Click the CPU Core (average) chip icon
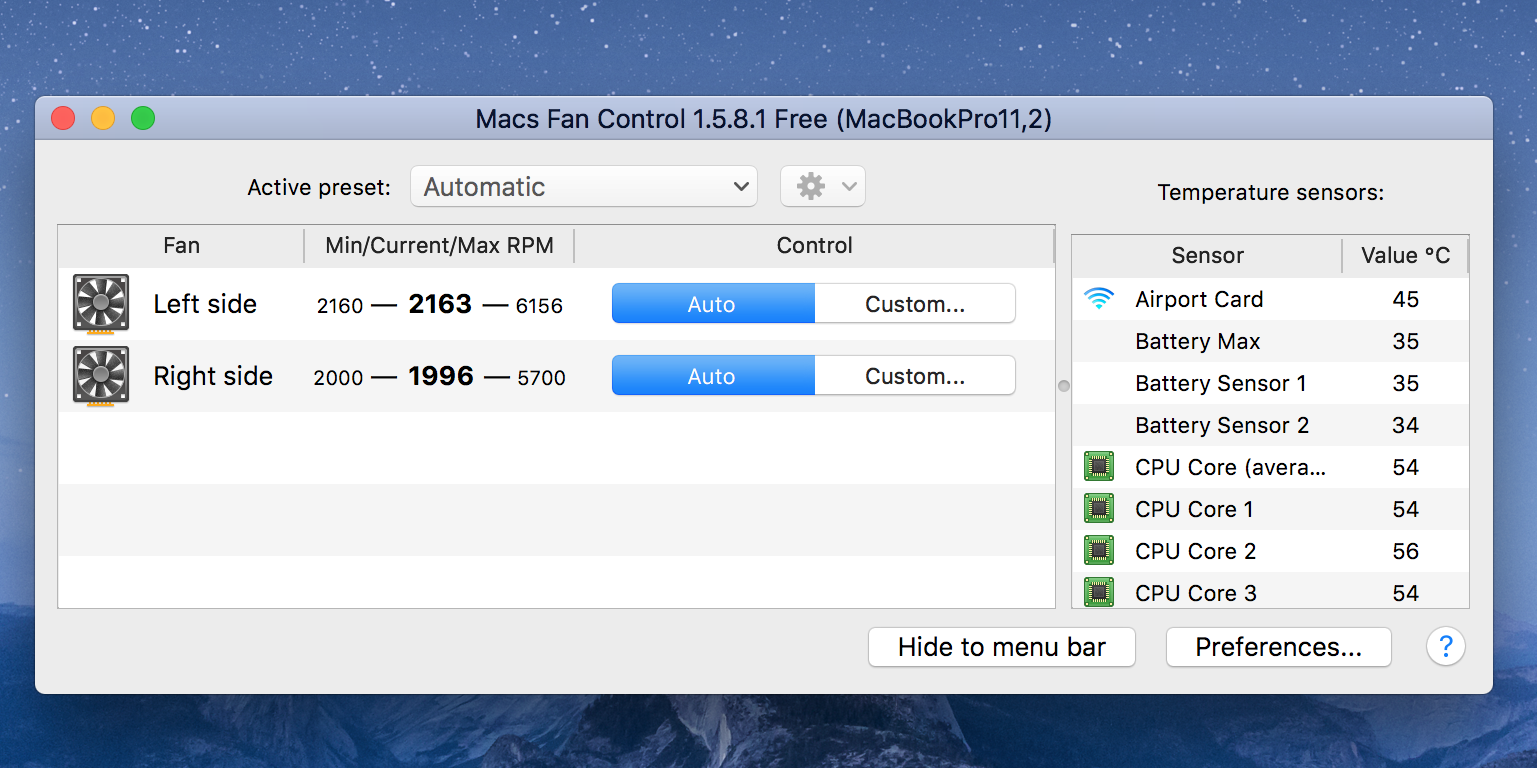Screen dimensions: 1537x768 (x=1099, y=466)
